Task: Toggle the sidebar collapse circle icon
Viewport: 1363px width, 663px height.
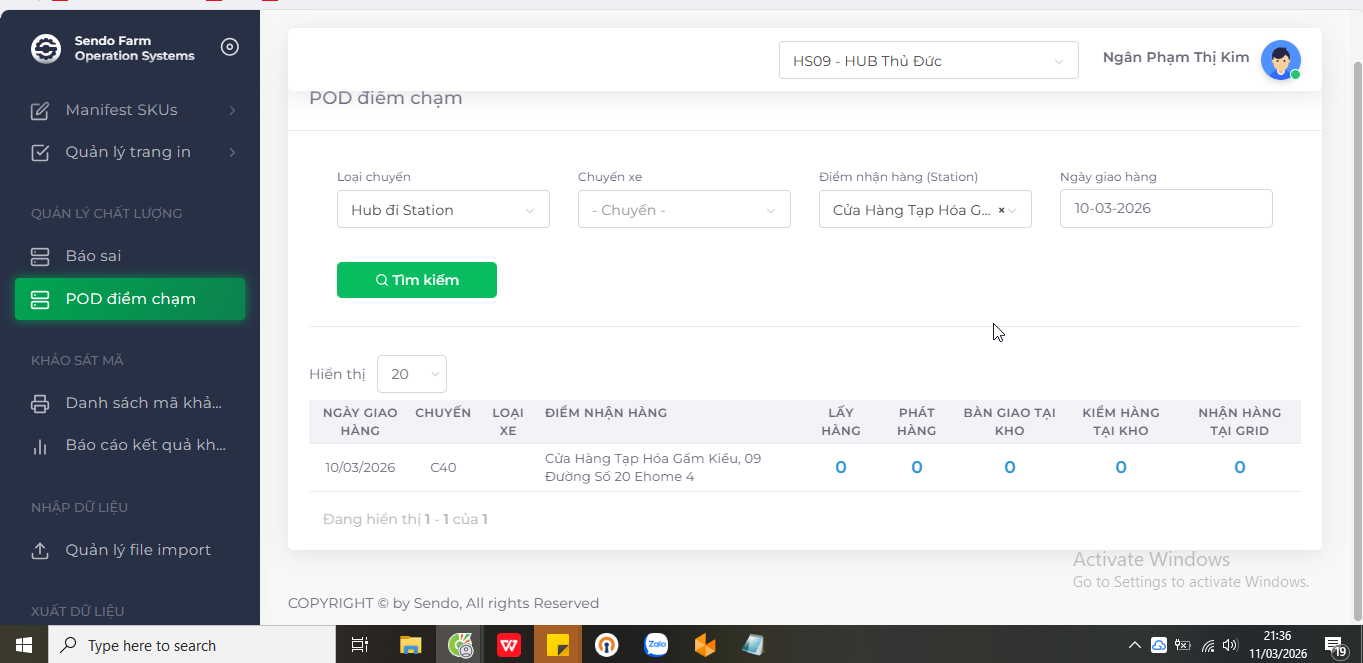Action: point(230,47)
